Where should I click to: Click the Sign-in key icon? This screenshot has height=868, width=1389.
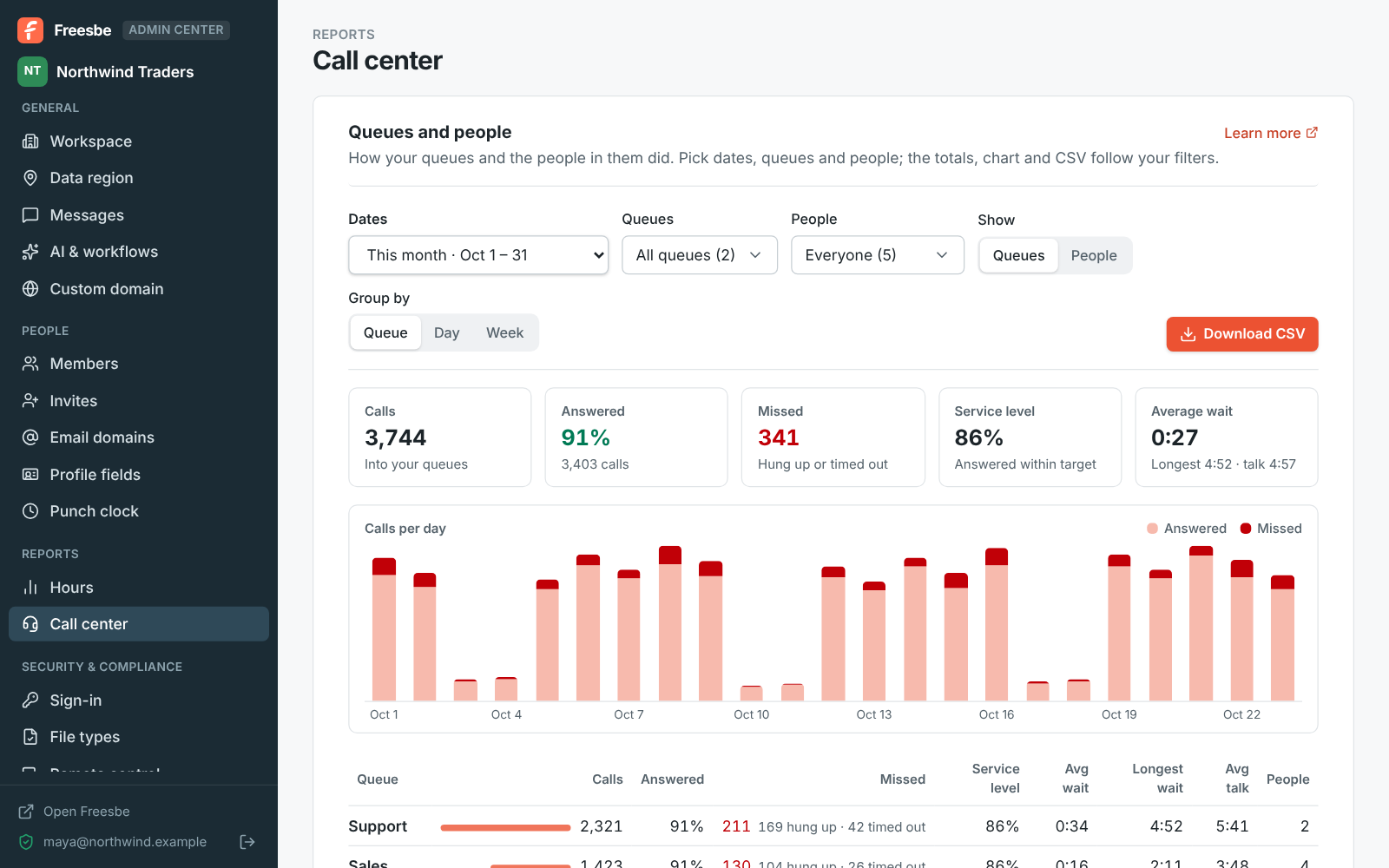point(30,700)
